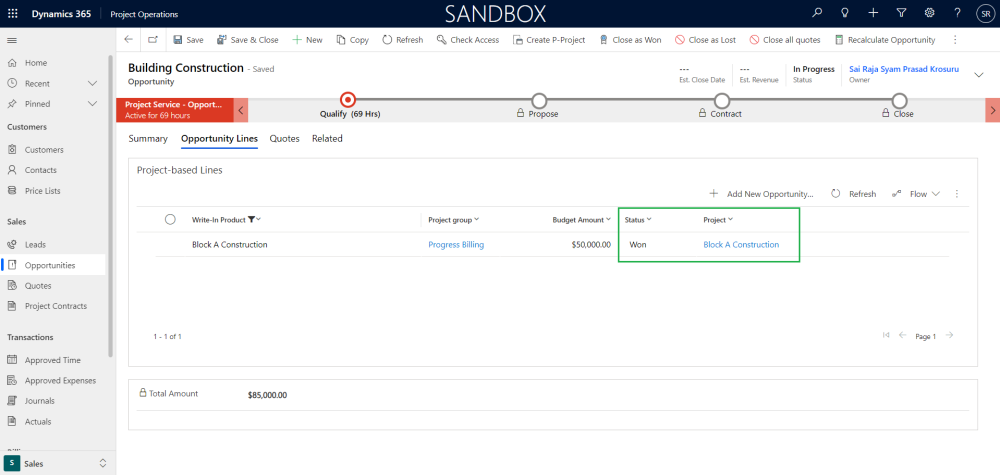This screenshot has height=475, width=1000.
Task: Open Project Contracts in the sidebar
Action: [55, 306]
